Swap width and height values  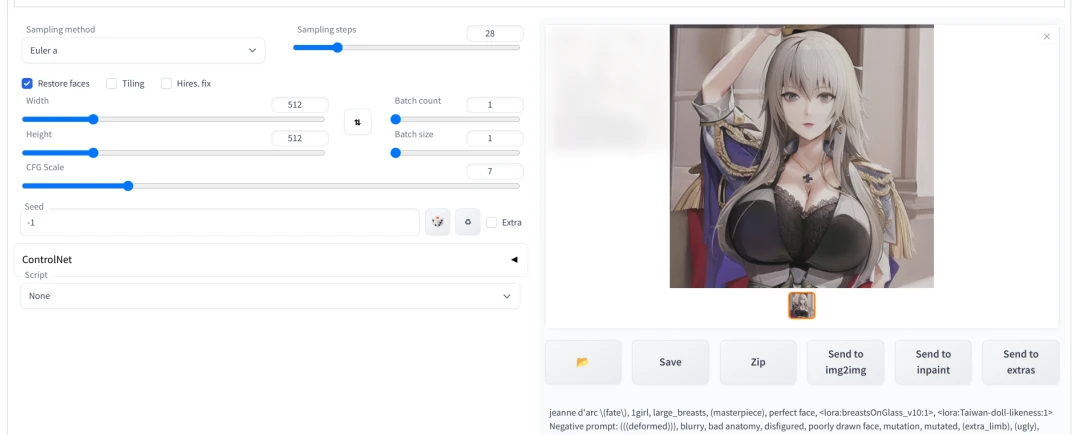click(357, 122)
